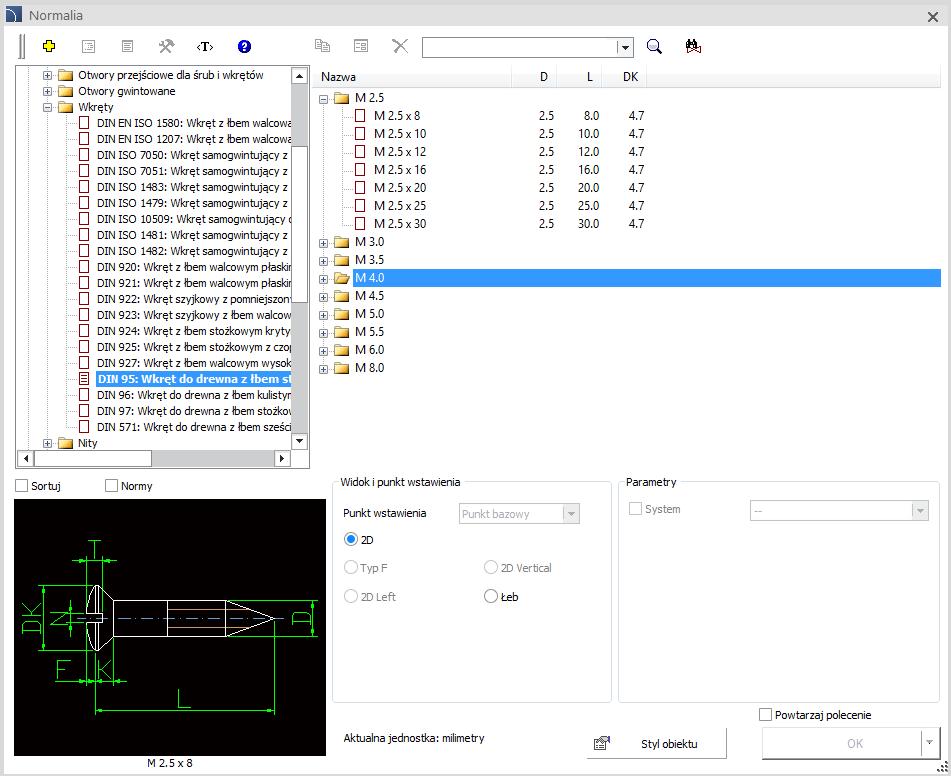Click the screw preview drawing thumbnail
Viewport: 951px width, 776px height.
point(170,627)
